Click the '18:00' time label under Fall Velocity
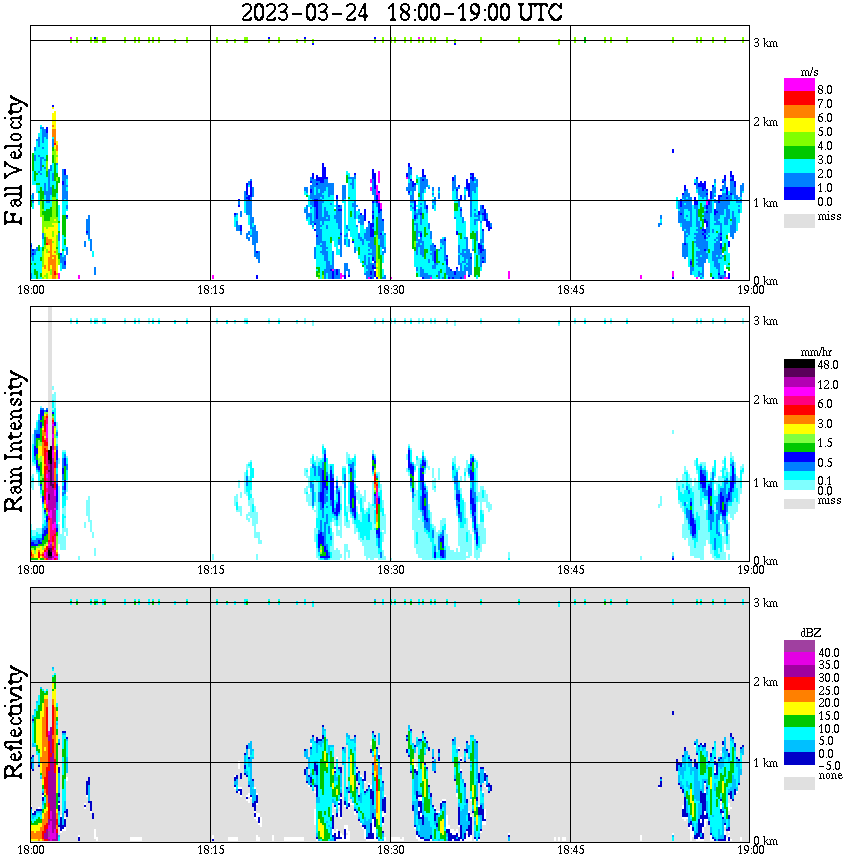This screenshot has width=850, height=868. coord(31,290)
